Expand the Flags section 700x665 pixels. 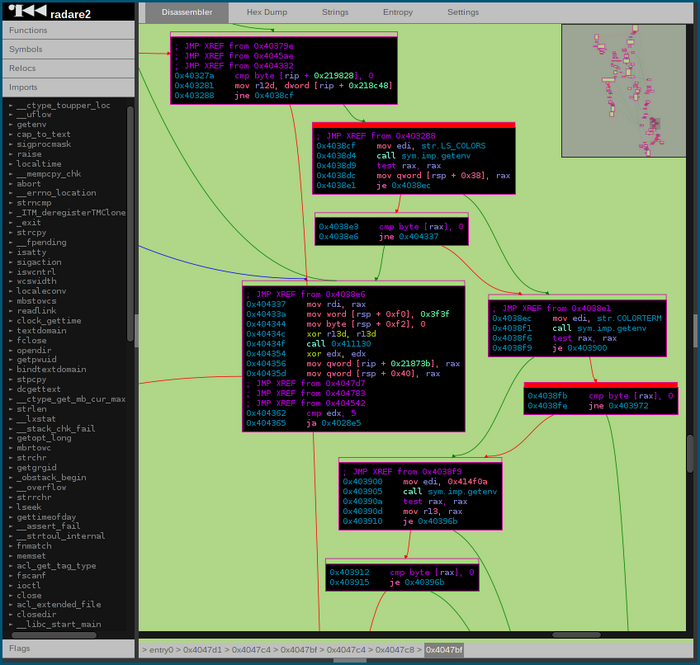click(x=67, y=648)
